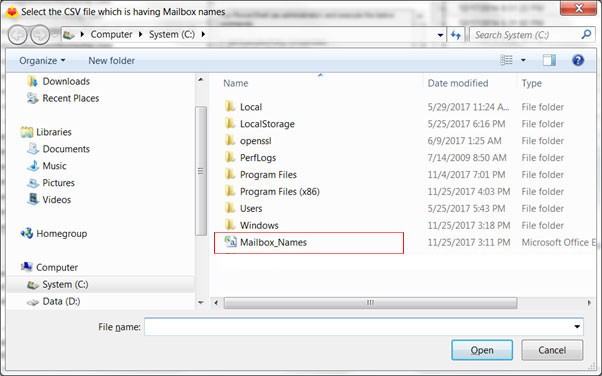Click the Mailbox_Names file icon
The image size is (602, 376).
[230, 242]
